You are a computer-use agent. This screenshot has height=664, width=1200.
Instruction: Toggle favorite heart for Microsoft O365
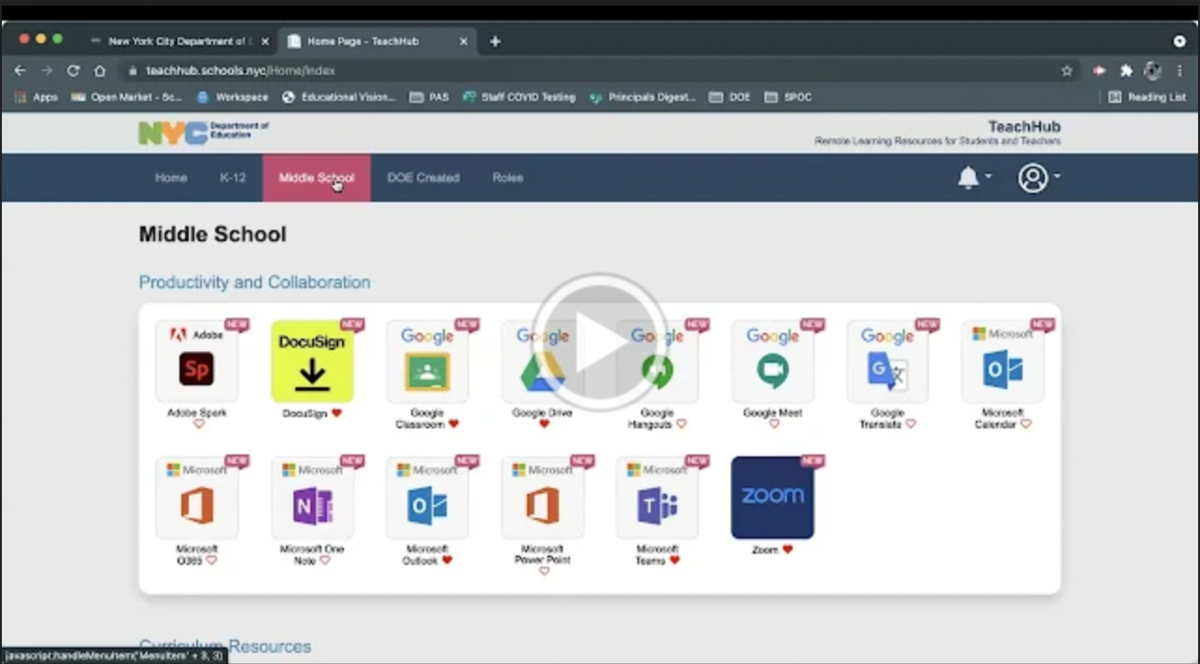click(211, 560)
